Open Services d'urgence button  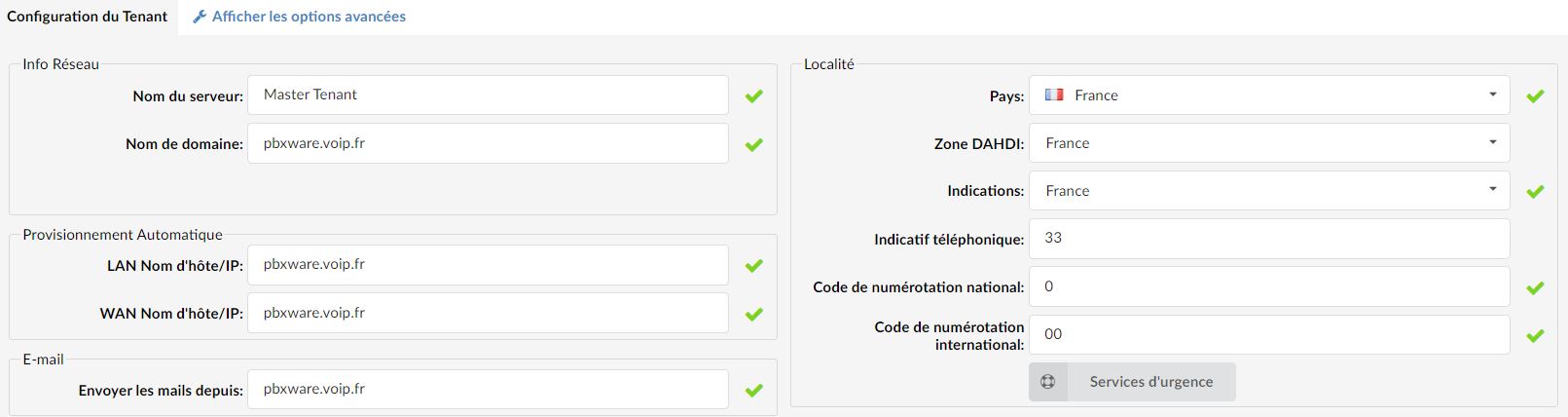[1132, 382]
